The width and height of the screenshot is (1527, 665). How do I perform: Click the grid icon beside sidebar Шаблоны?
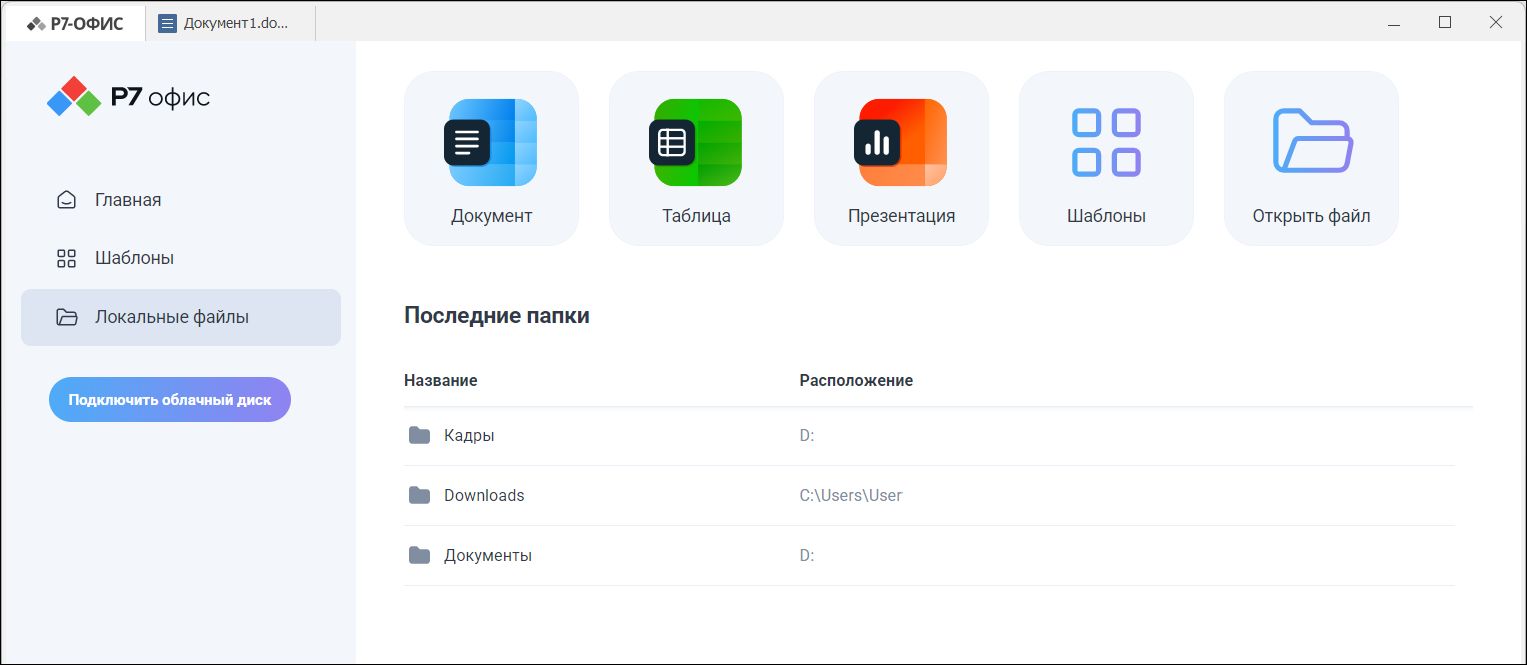click(x=66, y=258)
